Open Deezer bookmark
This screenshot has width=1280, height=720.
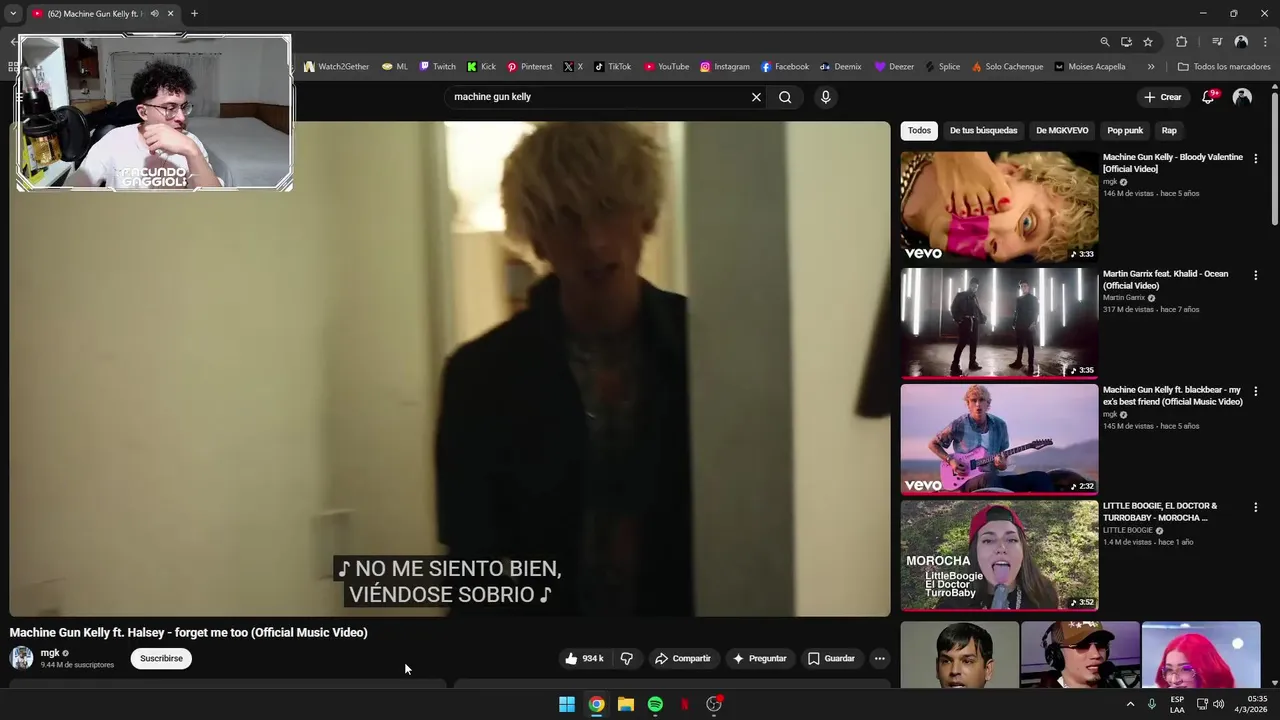tap(894, 67)
